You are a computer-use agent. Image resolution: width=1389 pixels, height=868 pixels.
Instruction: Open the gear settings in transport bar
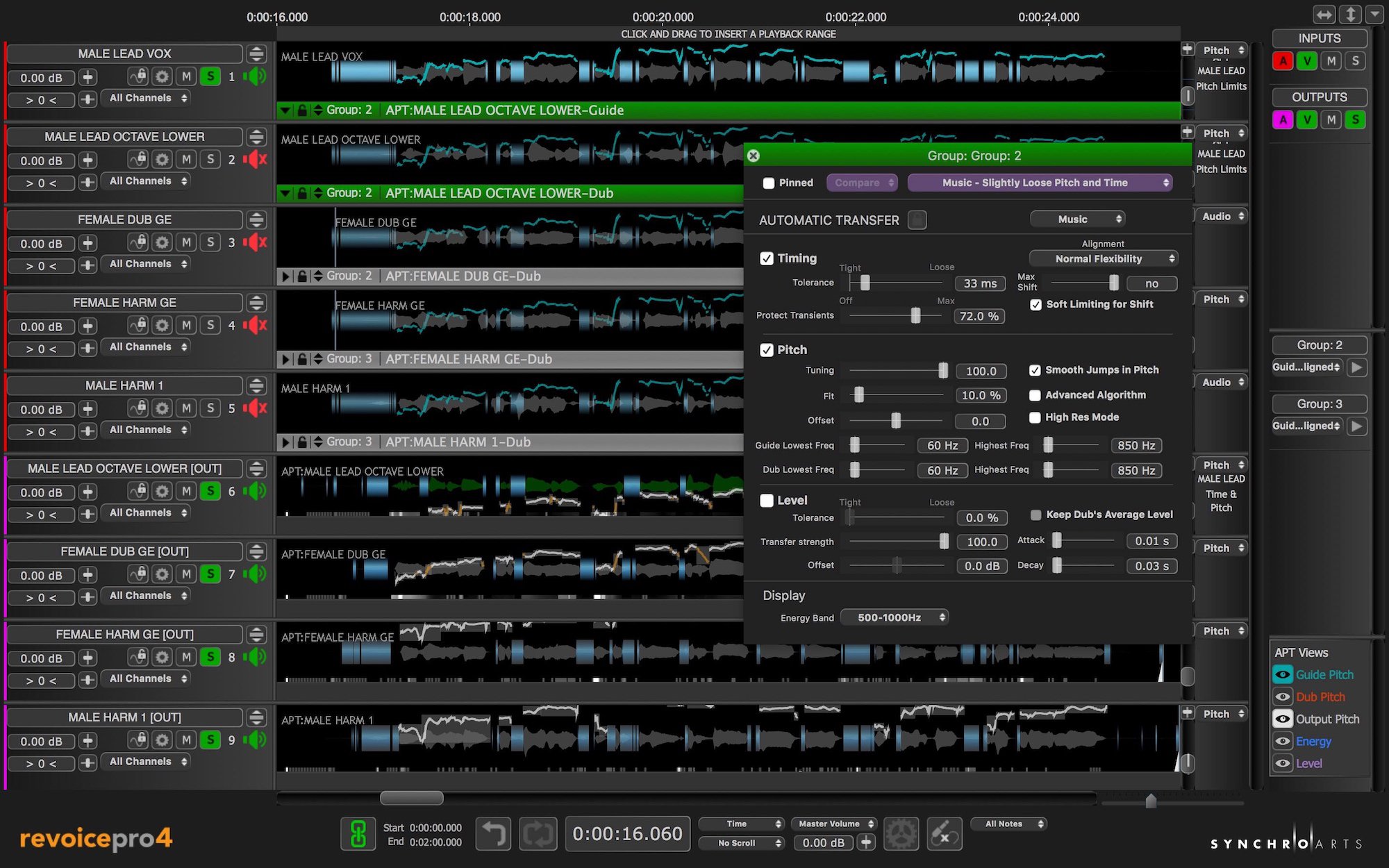pos(901,833)
